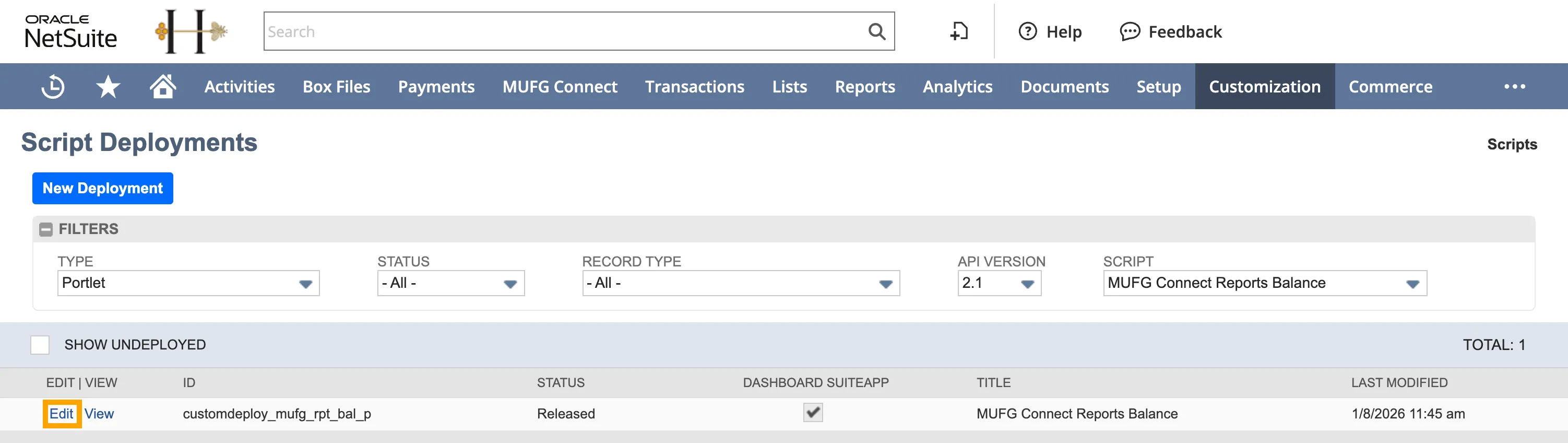This screenshot has height=443, width=1568.
Task: Collapse the Filters section
Action: (45, 229)
